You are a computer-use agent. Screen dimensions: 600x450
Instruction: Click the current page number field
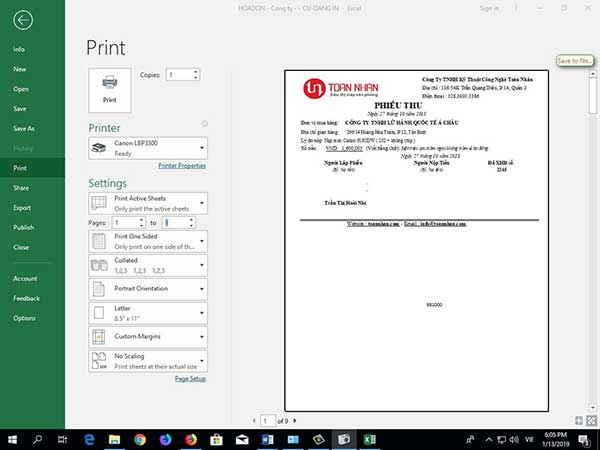pyautogui.click(x=268, y=421)
